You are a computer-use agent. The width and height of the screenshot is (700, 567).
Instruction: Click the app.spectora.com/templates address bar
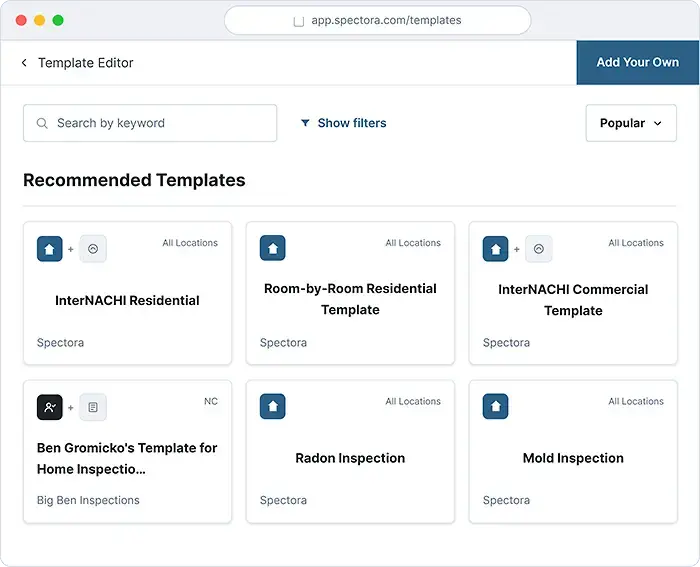point(378,21)
